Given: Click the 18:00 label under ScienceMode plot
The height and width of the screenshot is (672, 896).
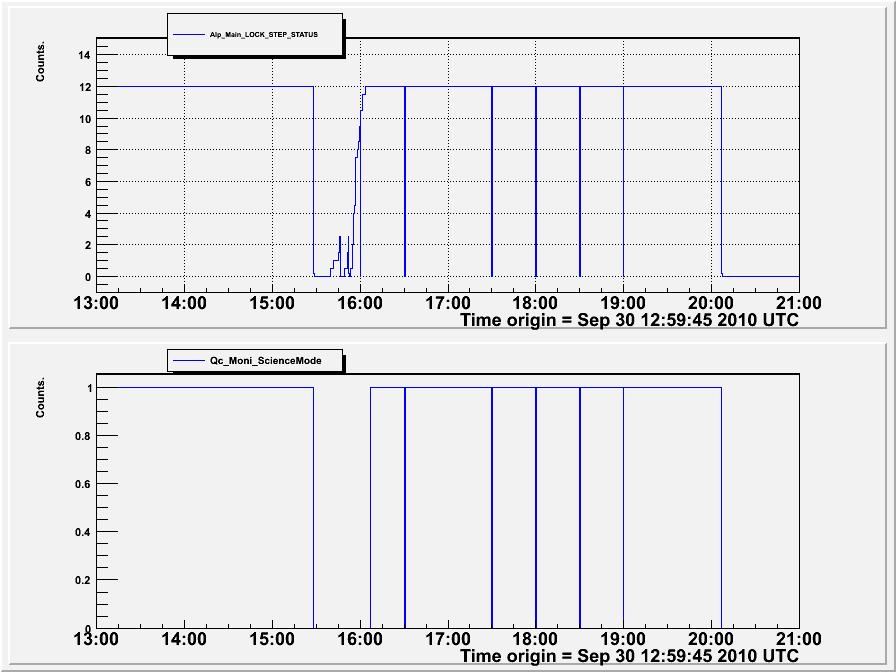Looking at the screenshot, I should click(x=535, y=639).
